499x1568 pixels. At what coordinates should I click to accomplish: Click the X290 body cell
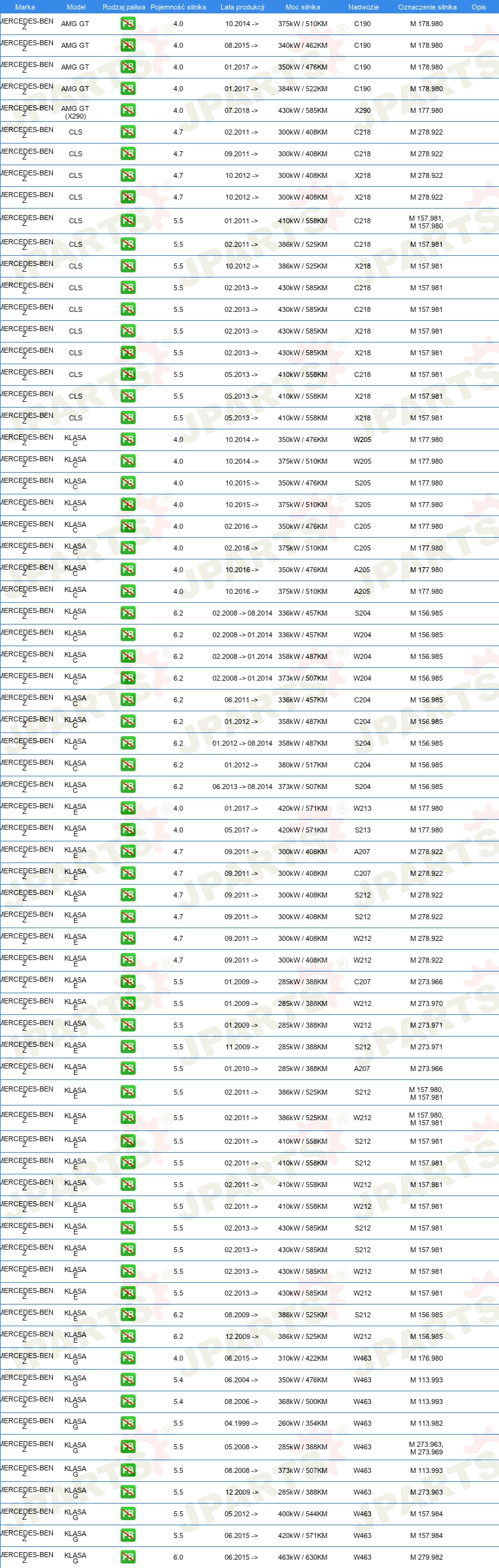[362, 110]
